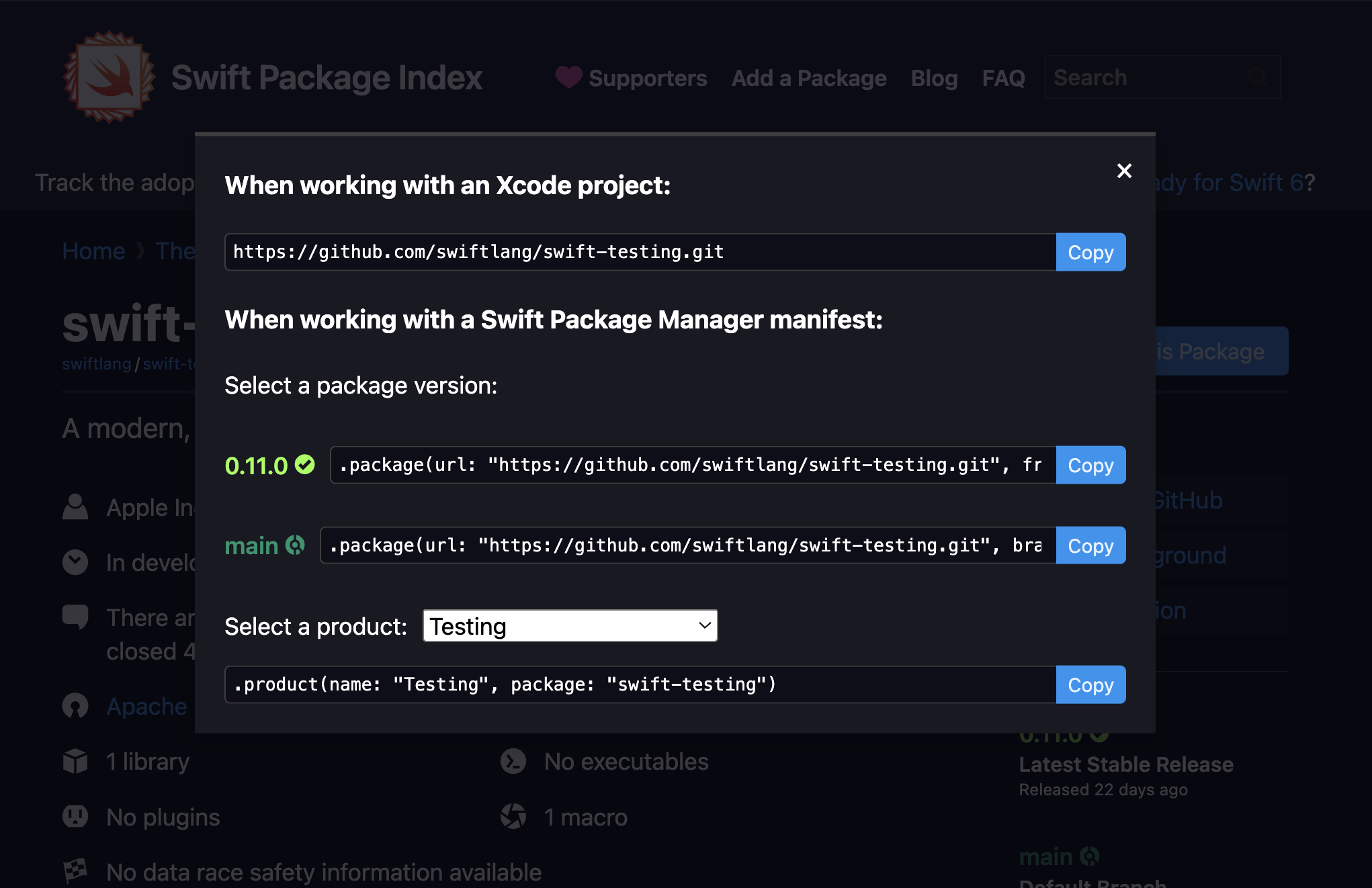Screen dimensions: 1372x888
Task: Open the Apache license link
Action: coord(146,707)
